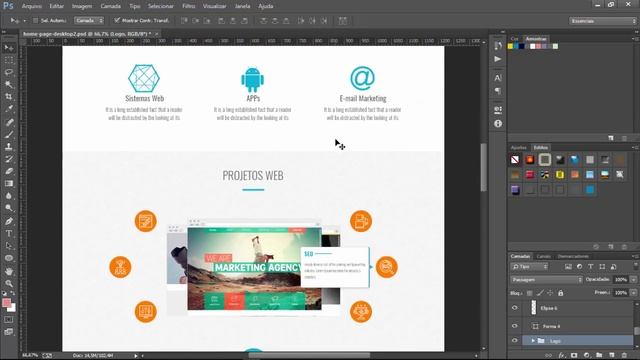Toggle lock image pixels brush icon

coord(540,293)
